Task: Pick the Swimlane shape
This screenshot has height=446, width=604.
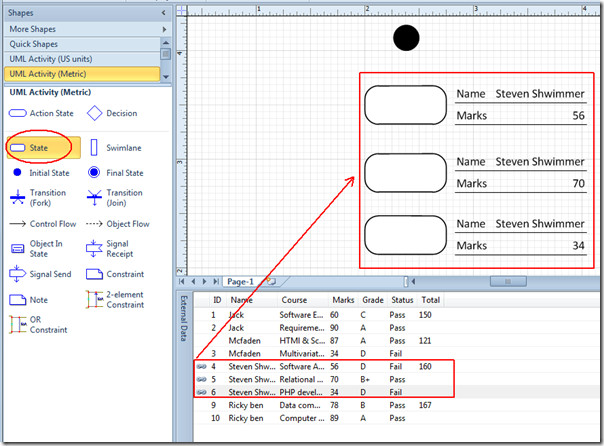Action: (x=116, y=148)
